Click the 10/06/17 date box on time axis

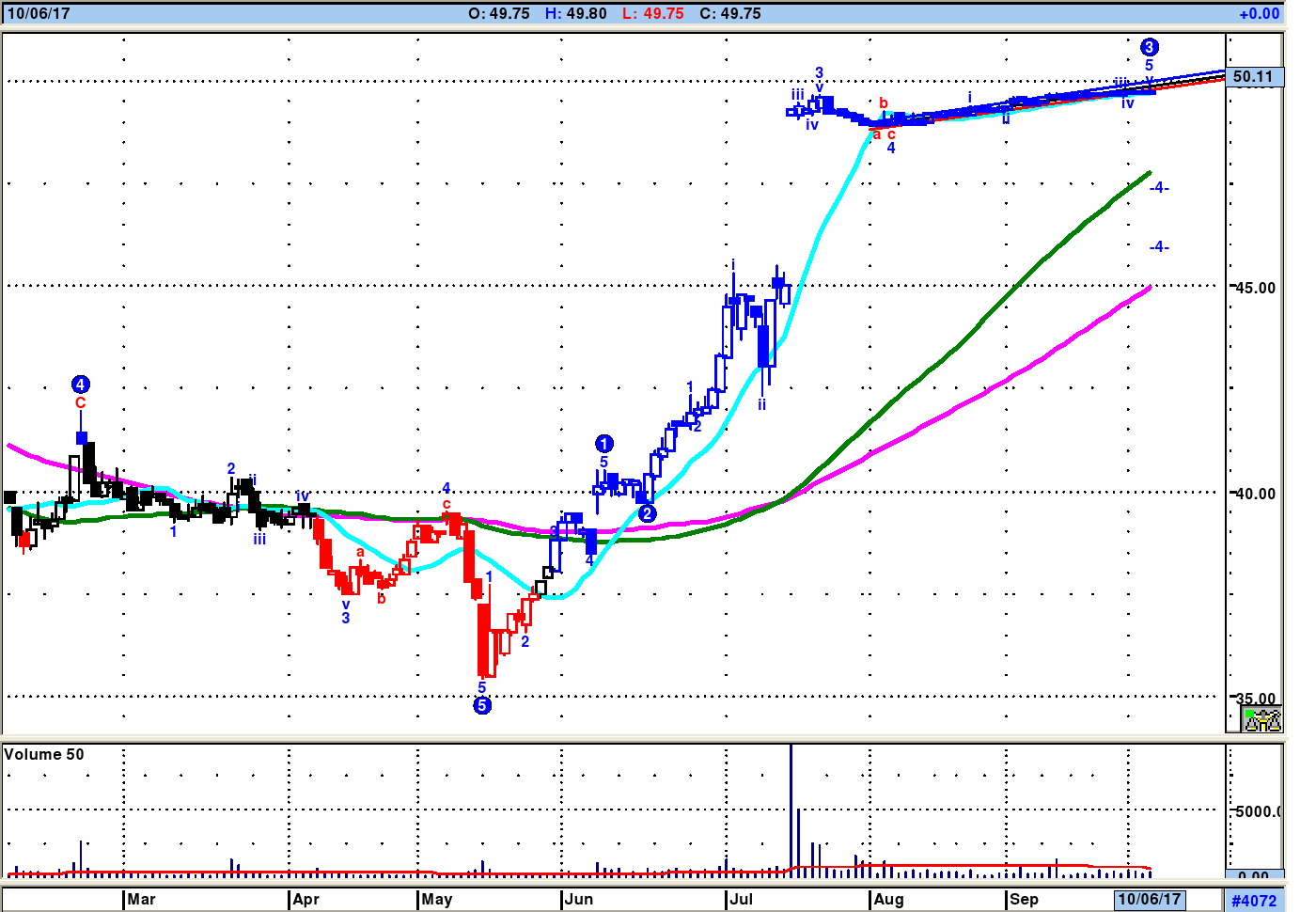[x=1149, y=900]
